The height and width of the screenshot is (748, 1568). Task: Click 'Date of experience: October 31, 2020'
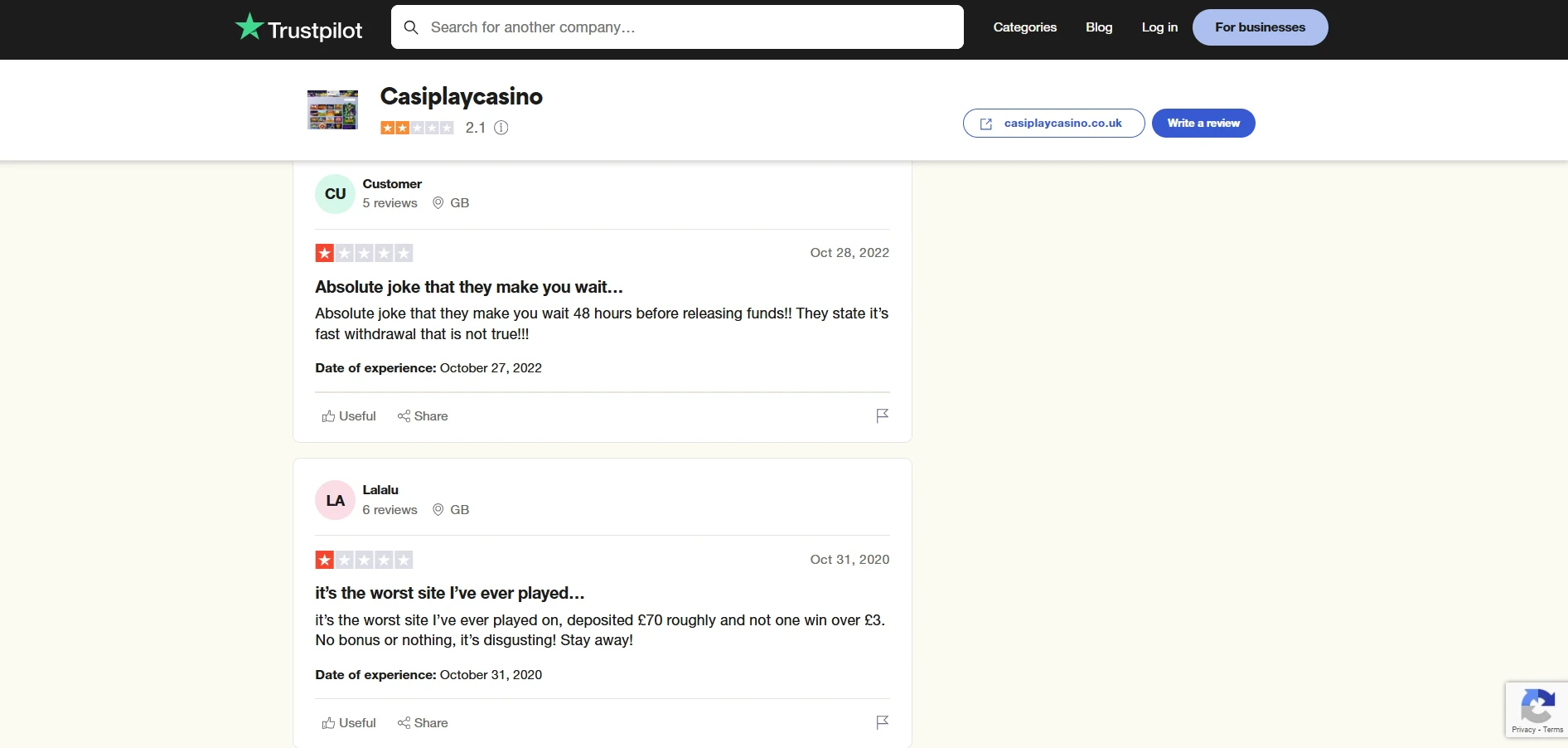point(428,675)
